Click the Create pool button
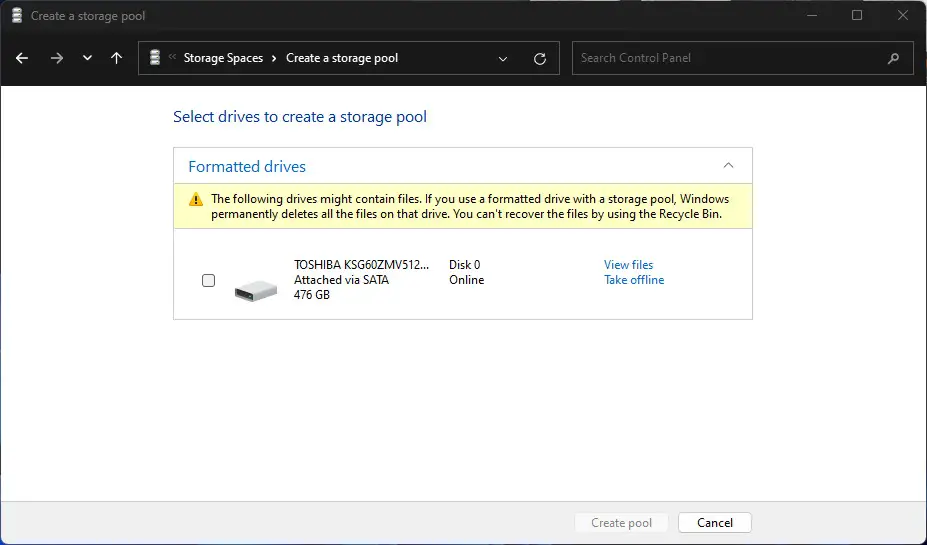 click(621, 523)
